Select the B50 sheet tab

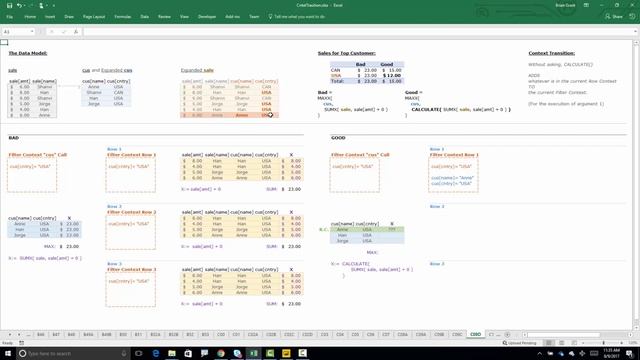tap(123, 334)
